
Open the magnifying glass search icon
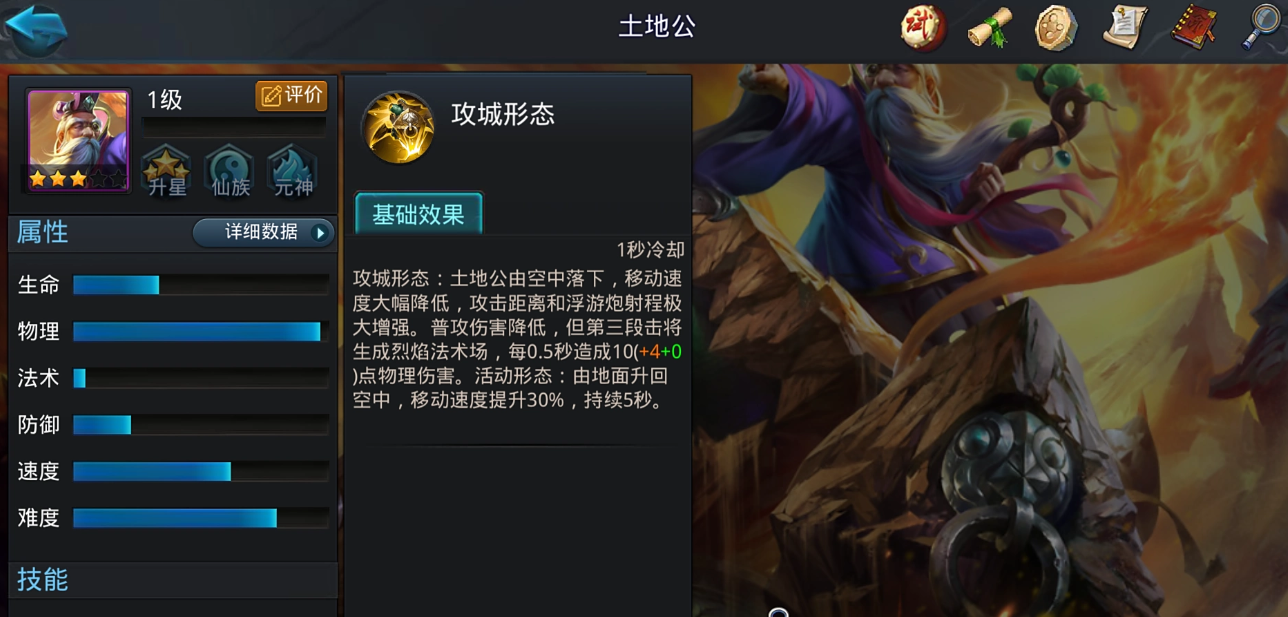pyautogui.click(x=1261, y=27)
